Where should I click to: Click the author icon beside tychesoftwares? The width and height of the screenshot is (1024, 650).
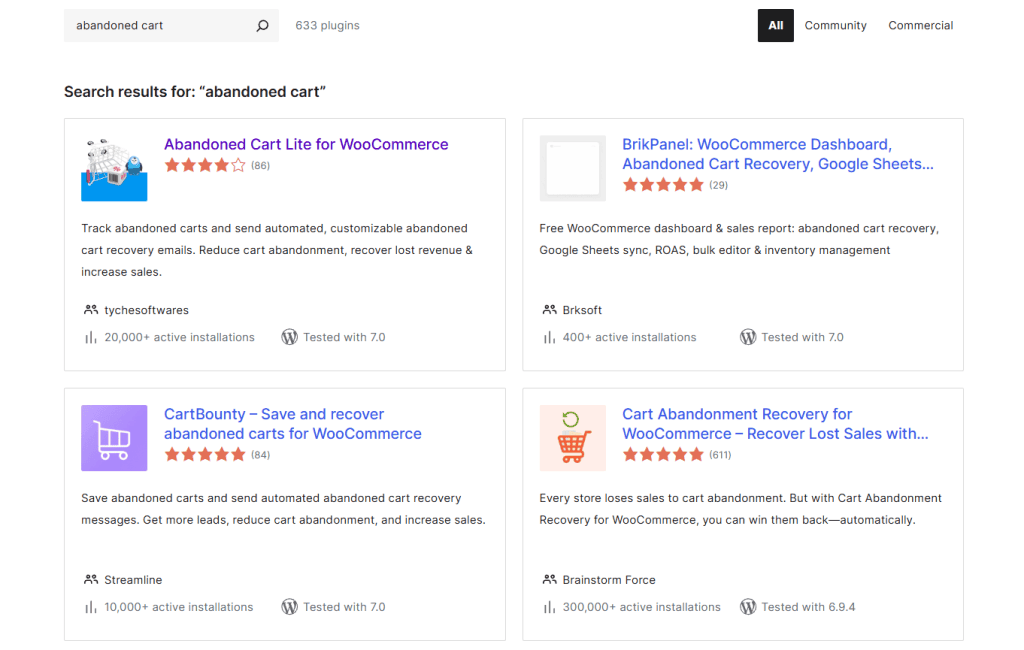(91, 310)
